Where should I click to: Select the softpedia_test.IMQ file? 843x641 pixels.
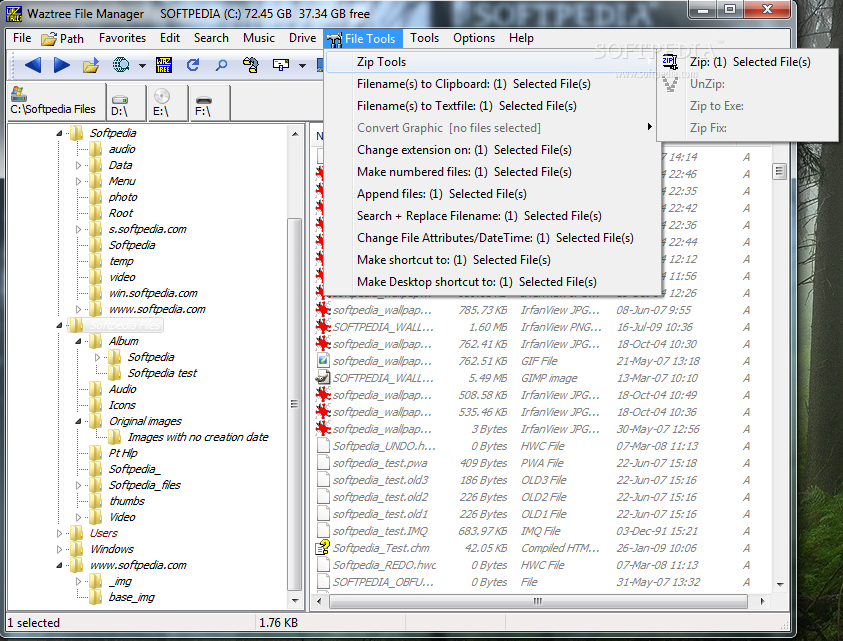[x=381, y=531]
